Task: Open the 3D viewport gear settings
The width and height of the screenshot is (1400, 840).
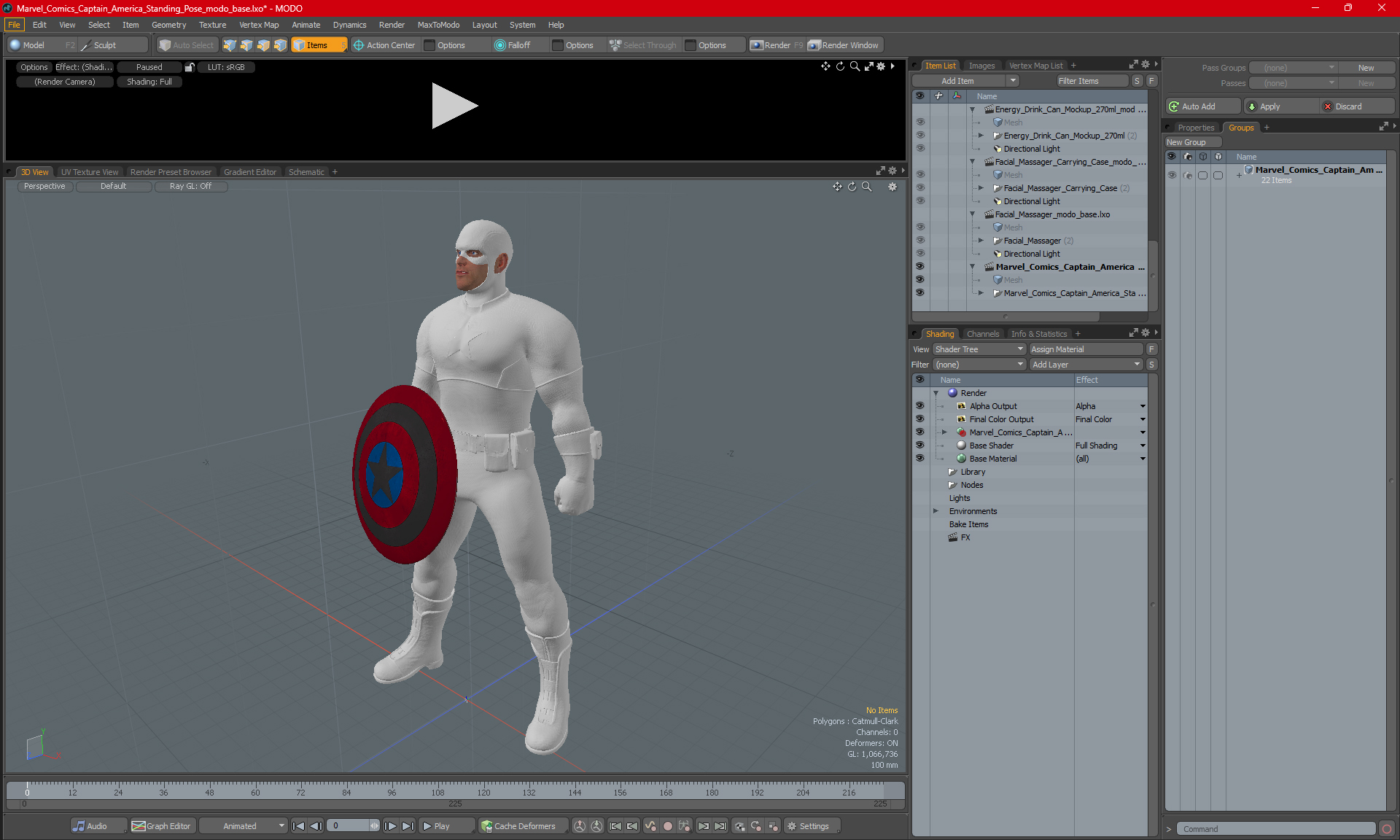Action: click(x=892, y=187)
